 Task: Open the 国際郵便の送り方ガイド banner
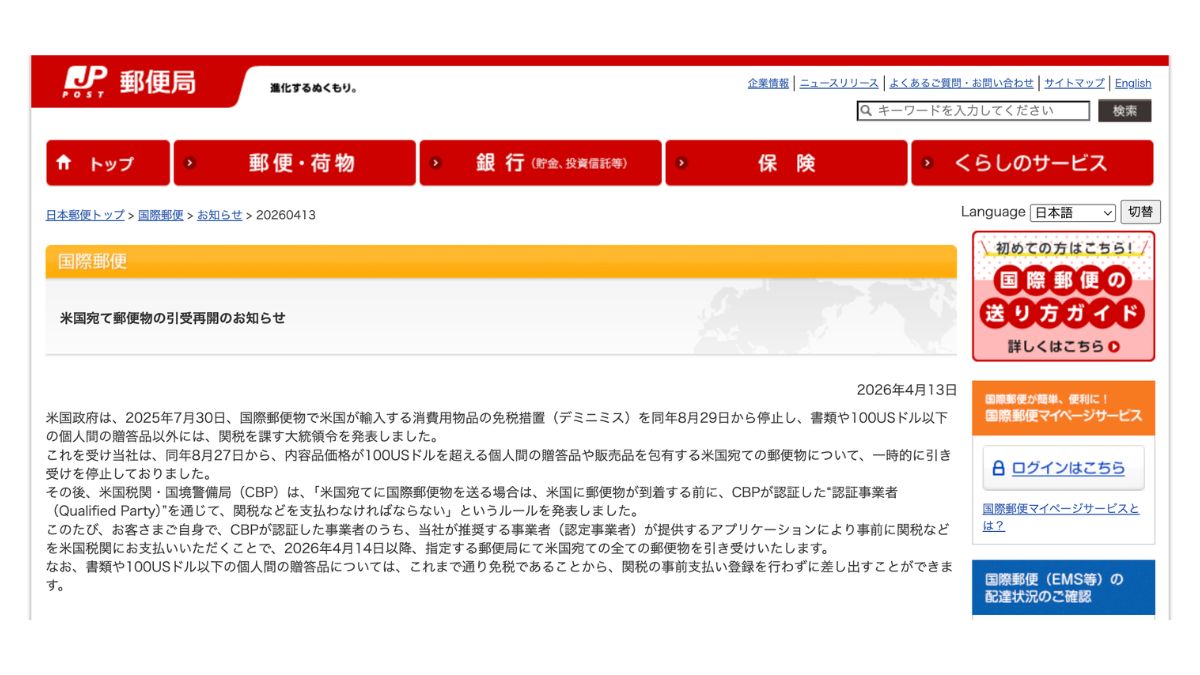(1063, 296)
